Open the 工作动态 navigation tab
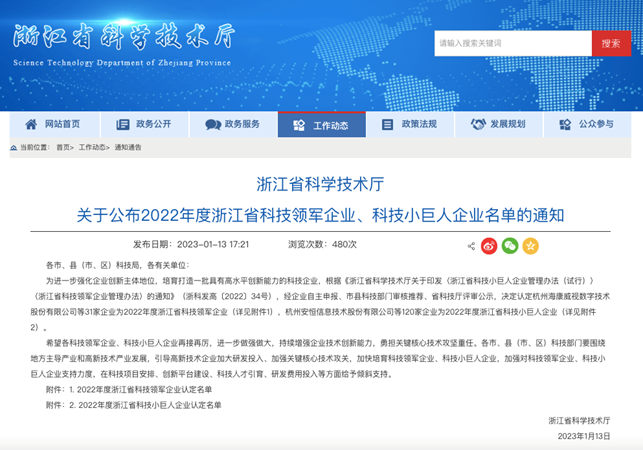643x450 pixels. point(321,125)
